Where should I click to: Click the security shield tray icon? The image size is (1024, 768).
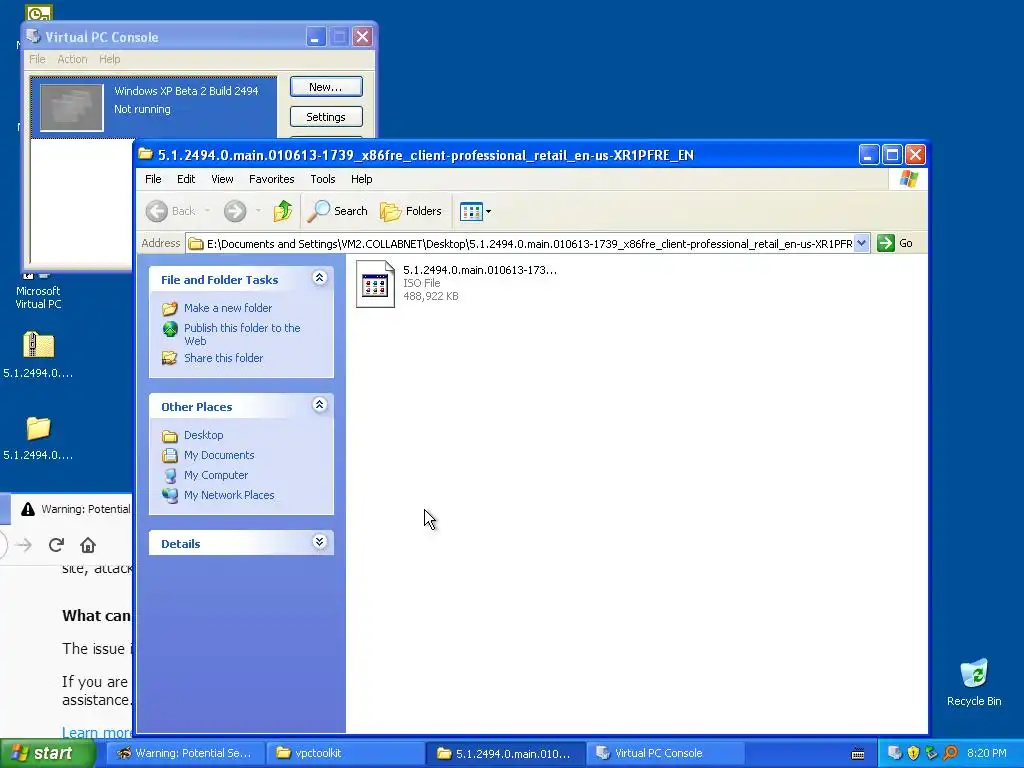point(913,753)
